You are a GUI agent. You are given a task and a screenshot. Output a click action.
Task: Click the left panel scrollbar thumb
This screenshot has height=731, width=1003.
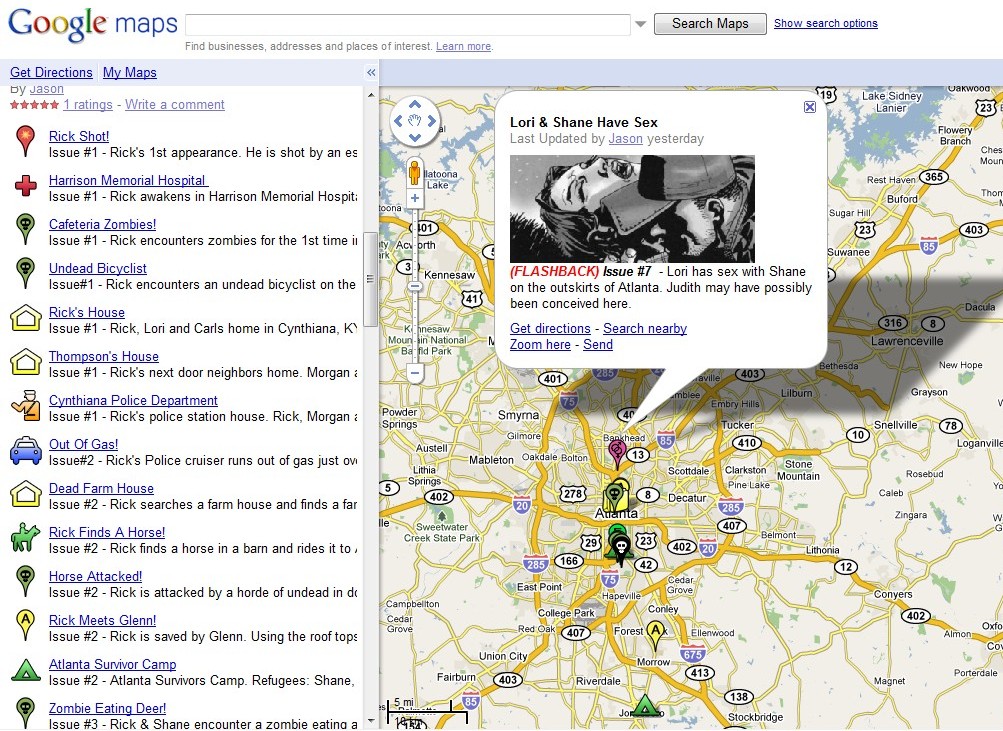point(370,279)
